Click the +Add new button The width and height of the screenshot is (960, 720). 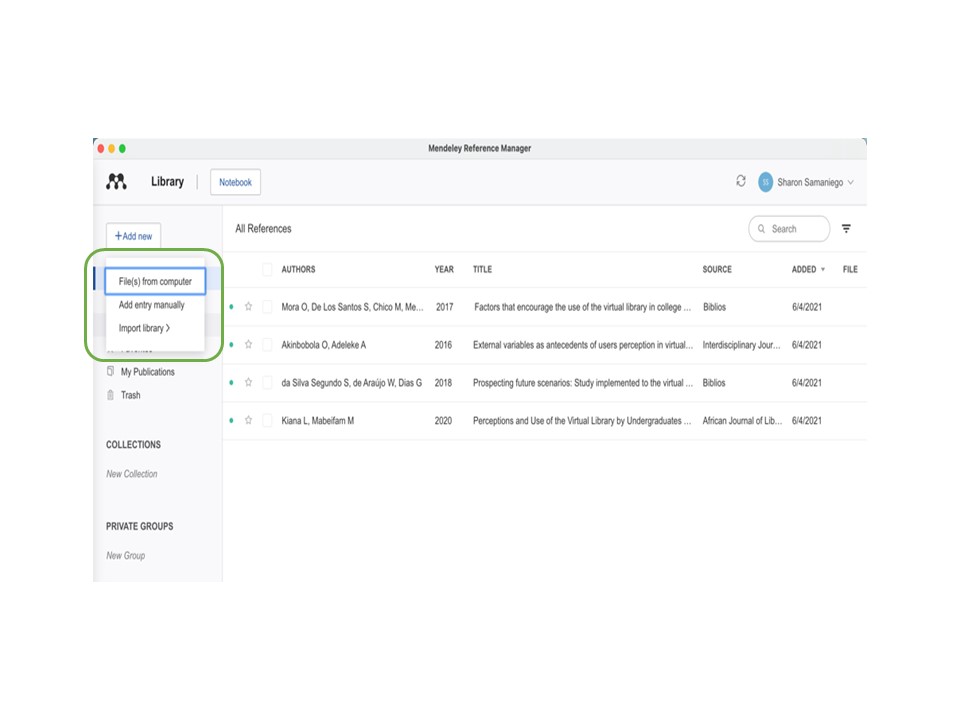coord(133,236)
